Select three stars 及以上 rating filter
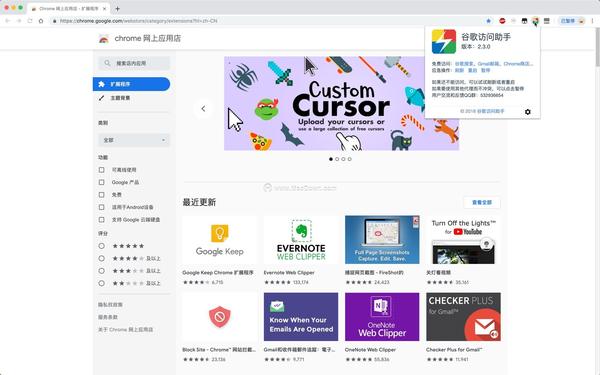 [101, 271]
